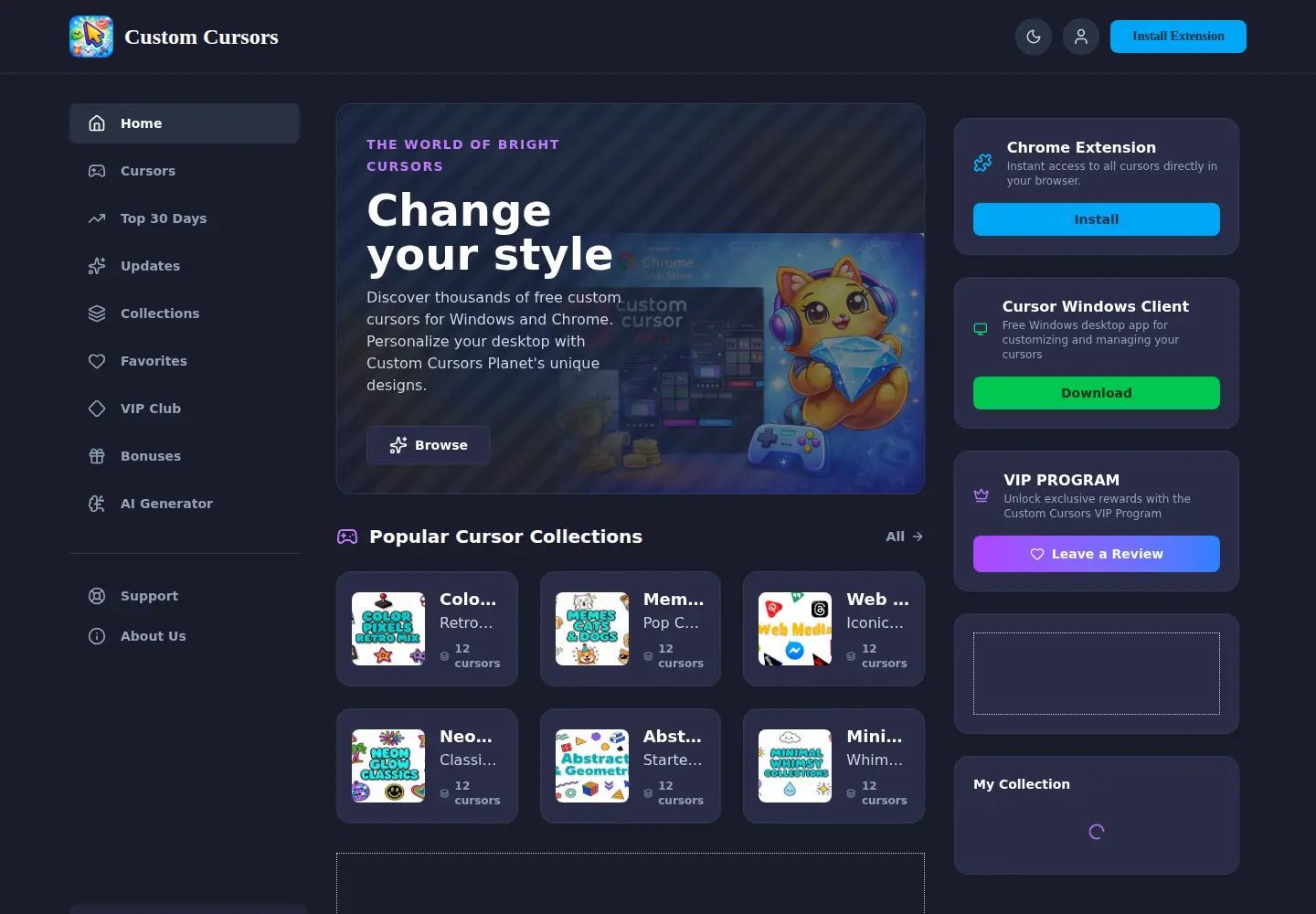Go to Top 30 Days
The width and height of the screenshot is (1316, 914).
click(185, 218)
